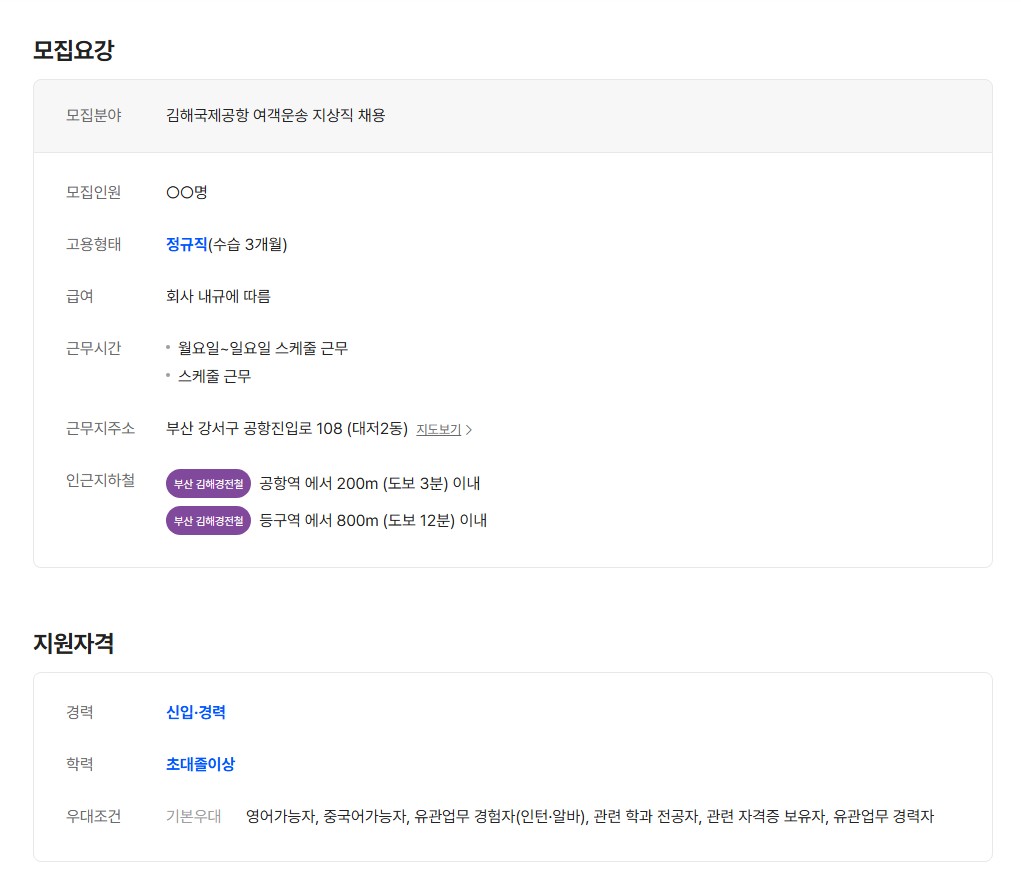Click the 회사 내규에 따름 salary text
Viewport: 1021px width, 893px height.
tap(218, 296)
